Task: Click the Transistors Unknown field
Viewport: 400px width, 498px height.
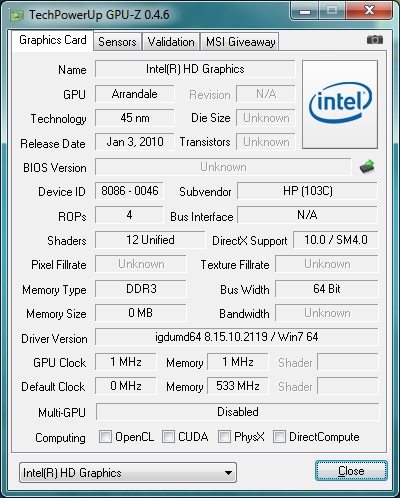Action: point(266,142)
